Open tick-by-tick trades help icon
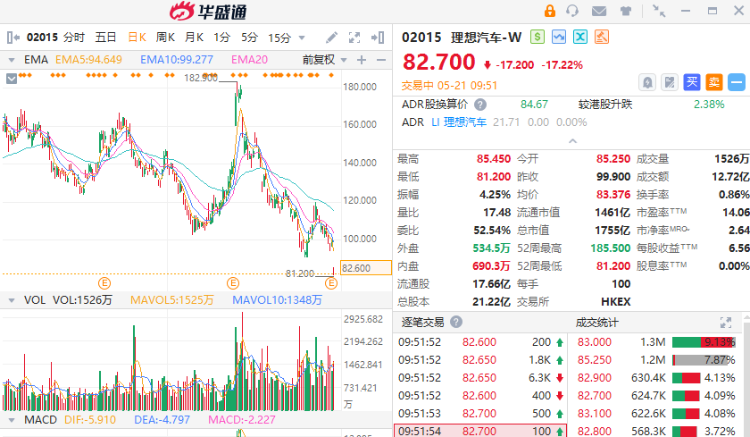Image resolution: width=750 pixels, height=437 pixels. coord(456,322)
